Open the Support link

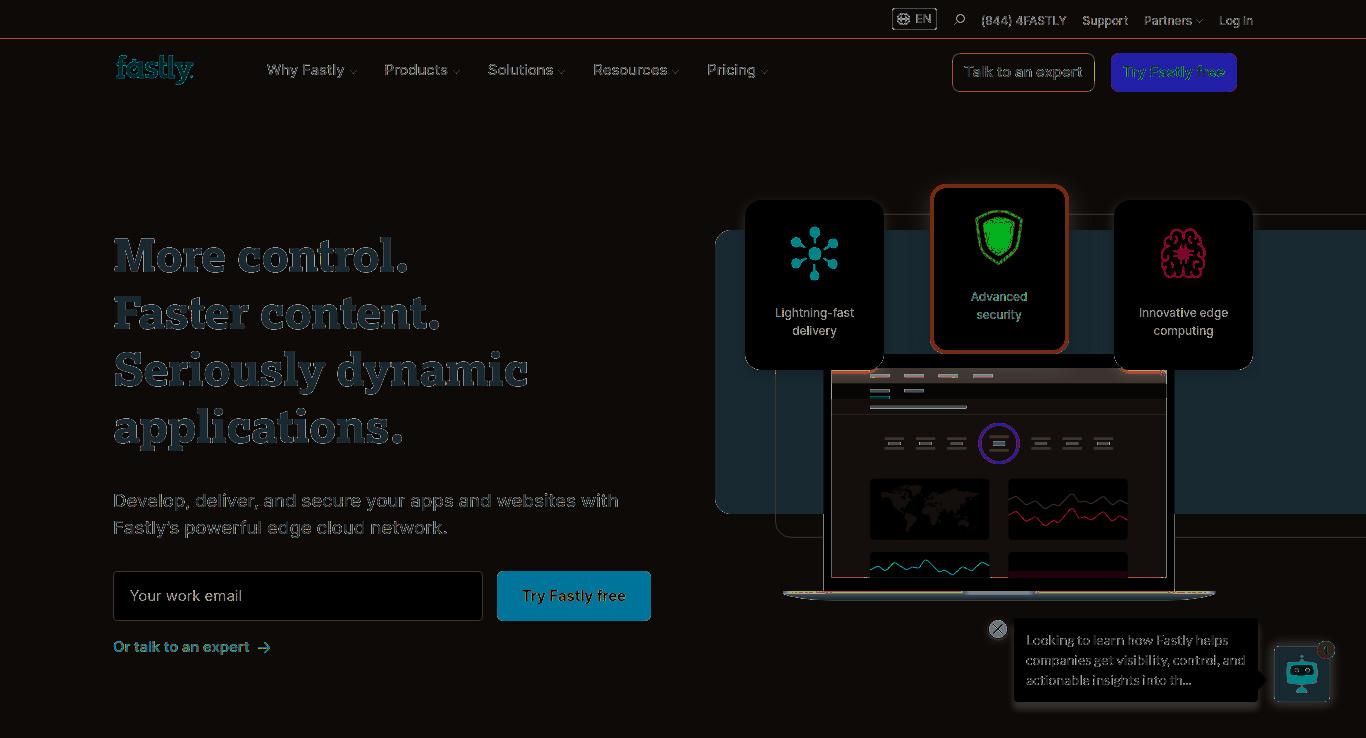(x=1105, y=20)
